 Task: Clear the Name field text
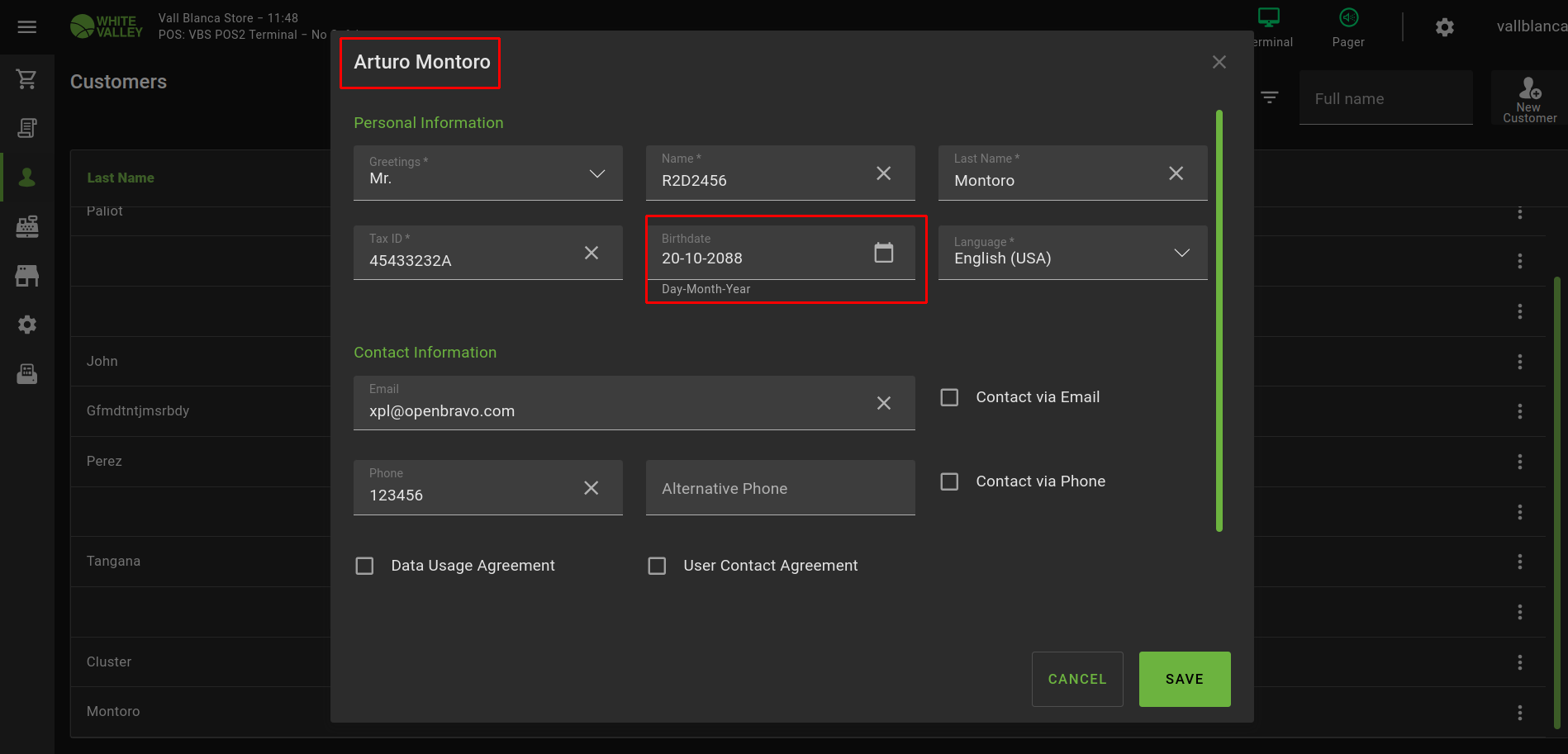[883, 173]
